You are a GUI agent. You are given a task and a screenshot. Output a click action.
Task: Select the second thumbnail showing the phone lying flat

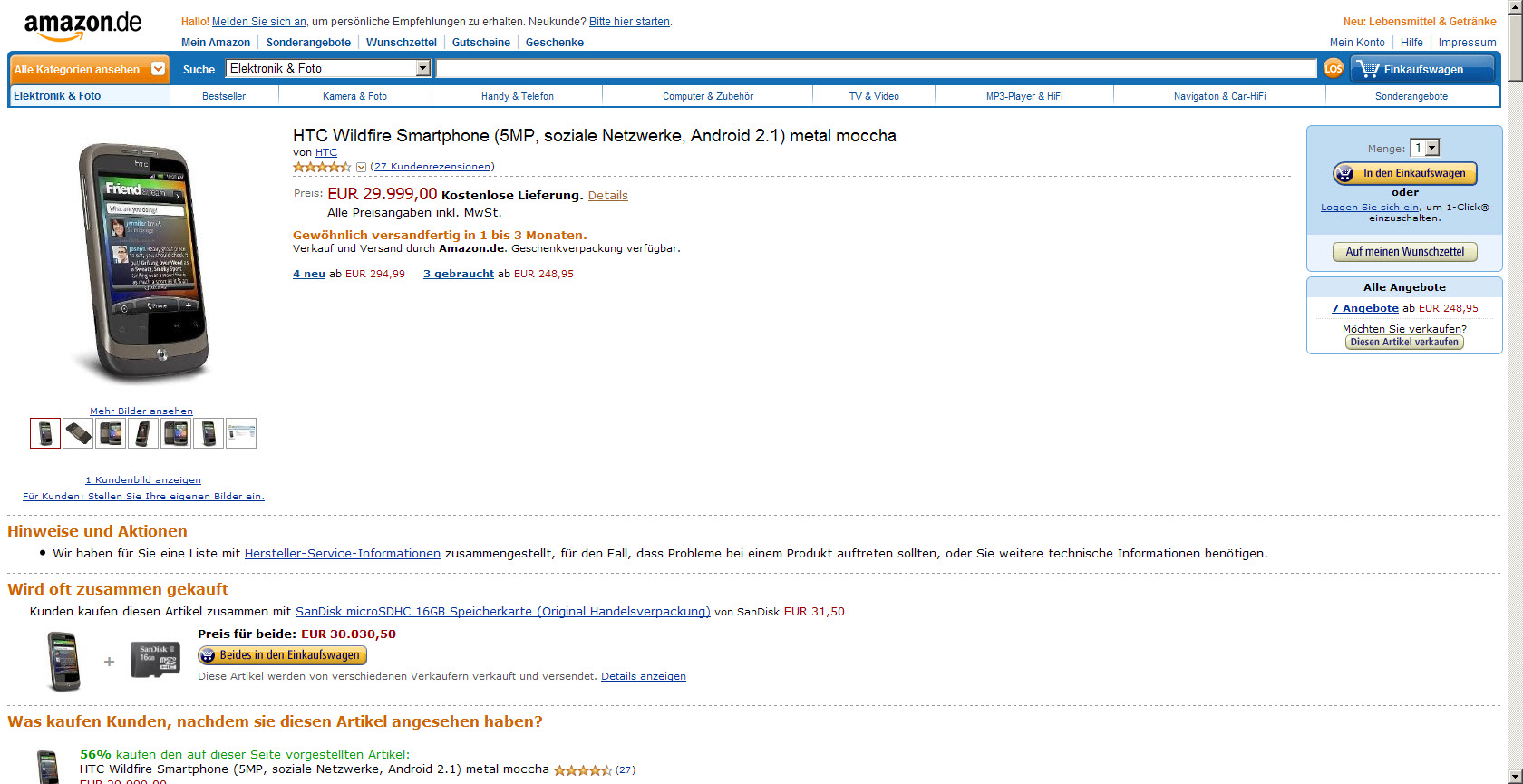click(78, 433)
